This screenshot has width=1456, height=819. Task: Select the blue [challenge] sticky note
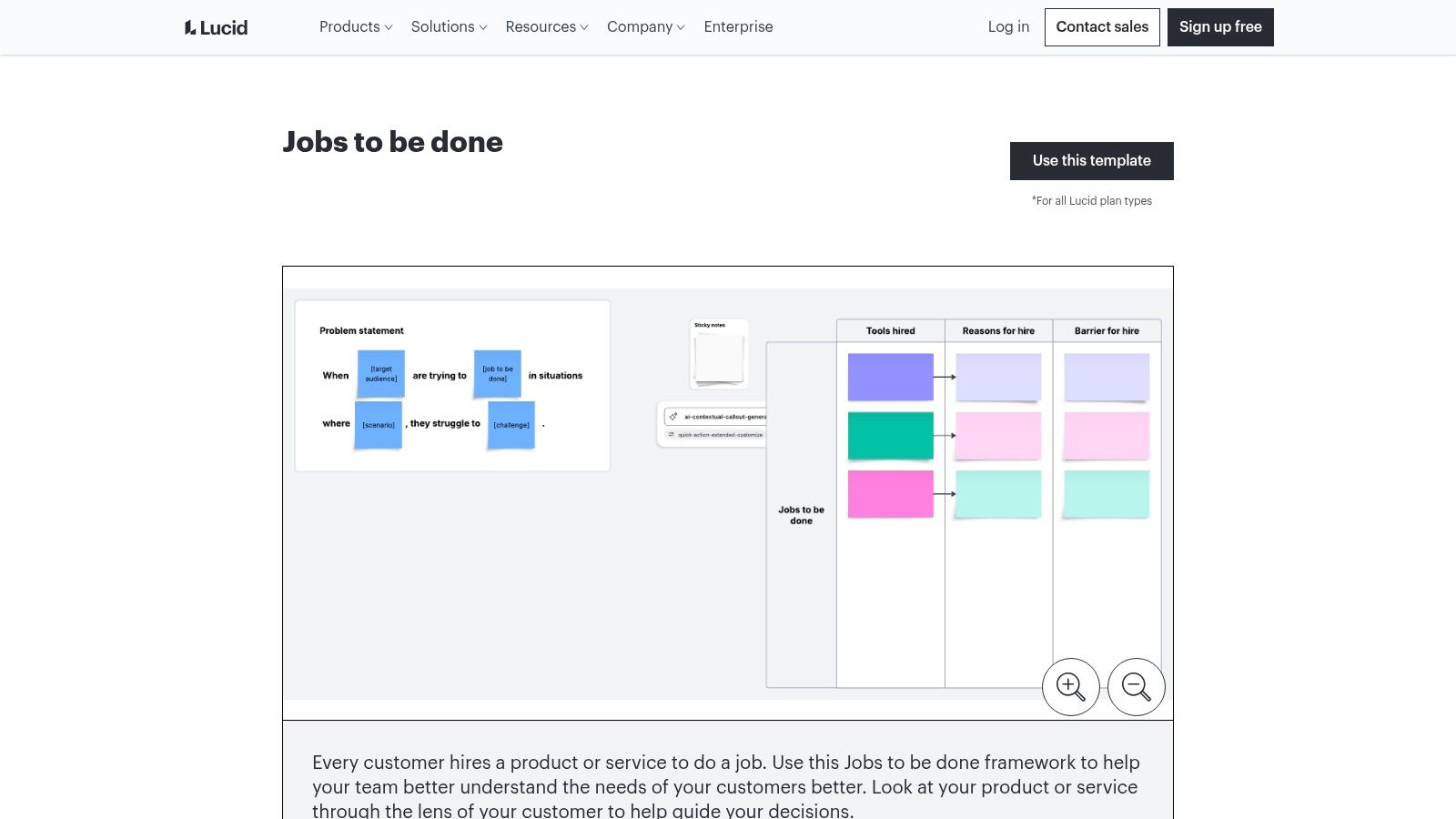(x=511, y=425)
